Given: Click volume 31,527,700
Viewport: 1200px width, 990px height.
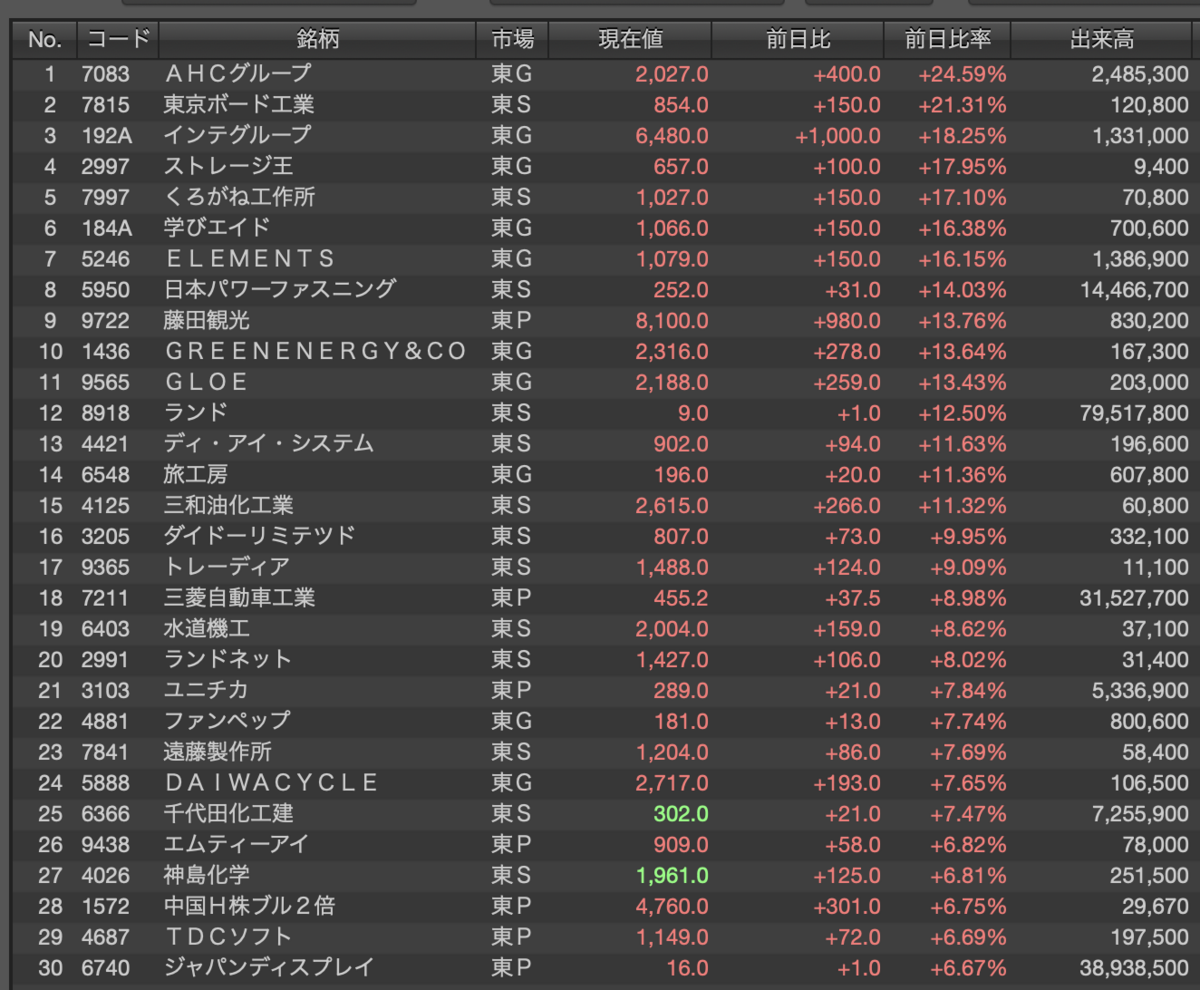Looking at the screenshot, I should [1136, 598].
